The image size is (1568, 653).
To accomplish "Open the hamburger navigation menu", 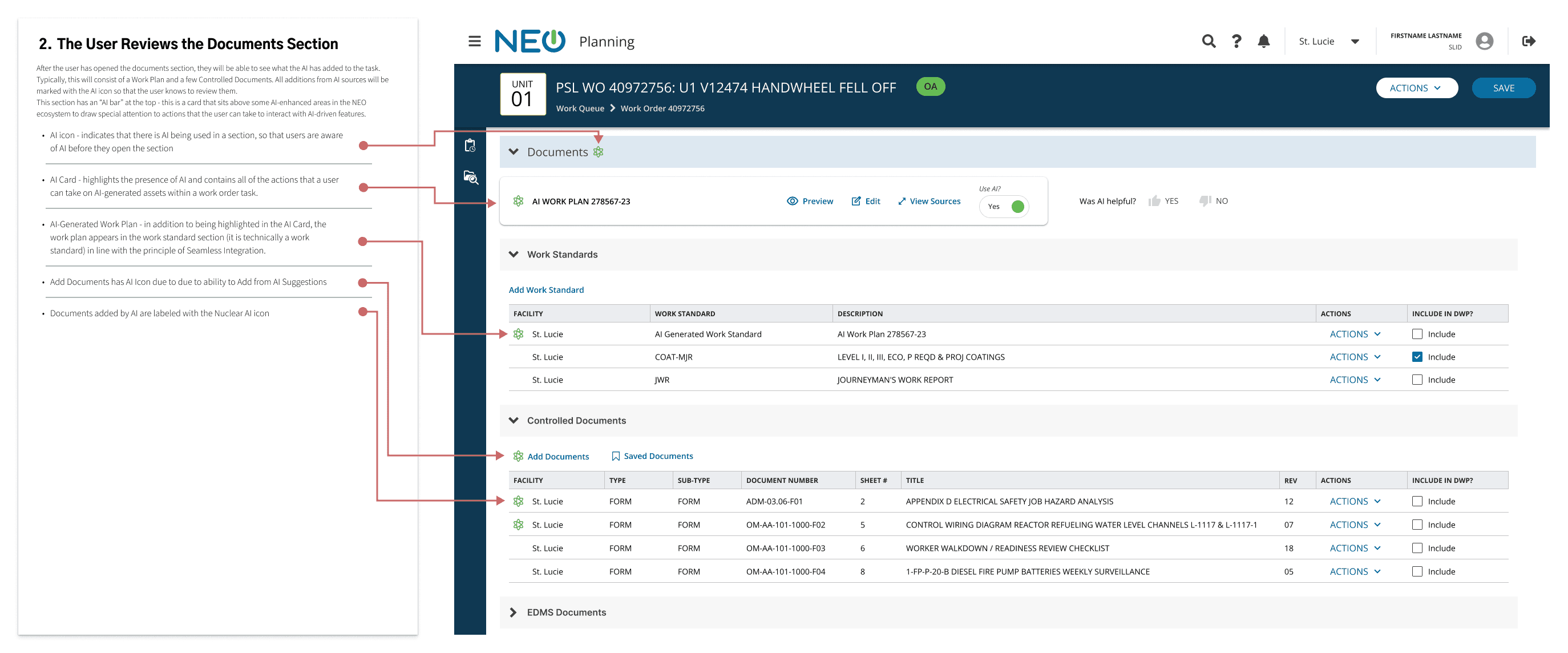I will (474, 42).
